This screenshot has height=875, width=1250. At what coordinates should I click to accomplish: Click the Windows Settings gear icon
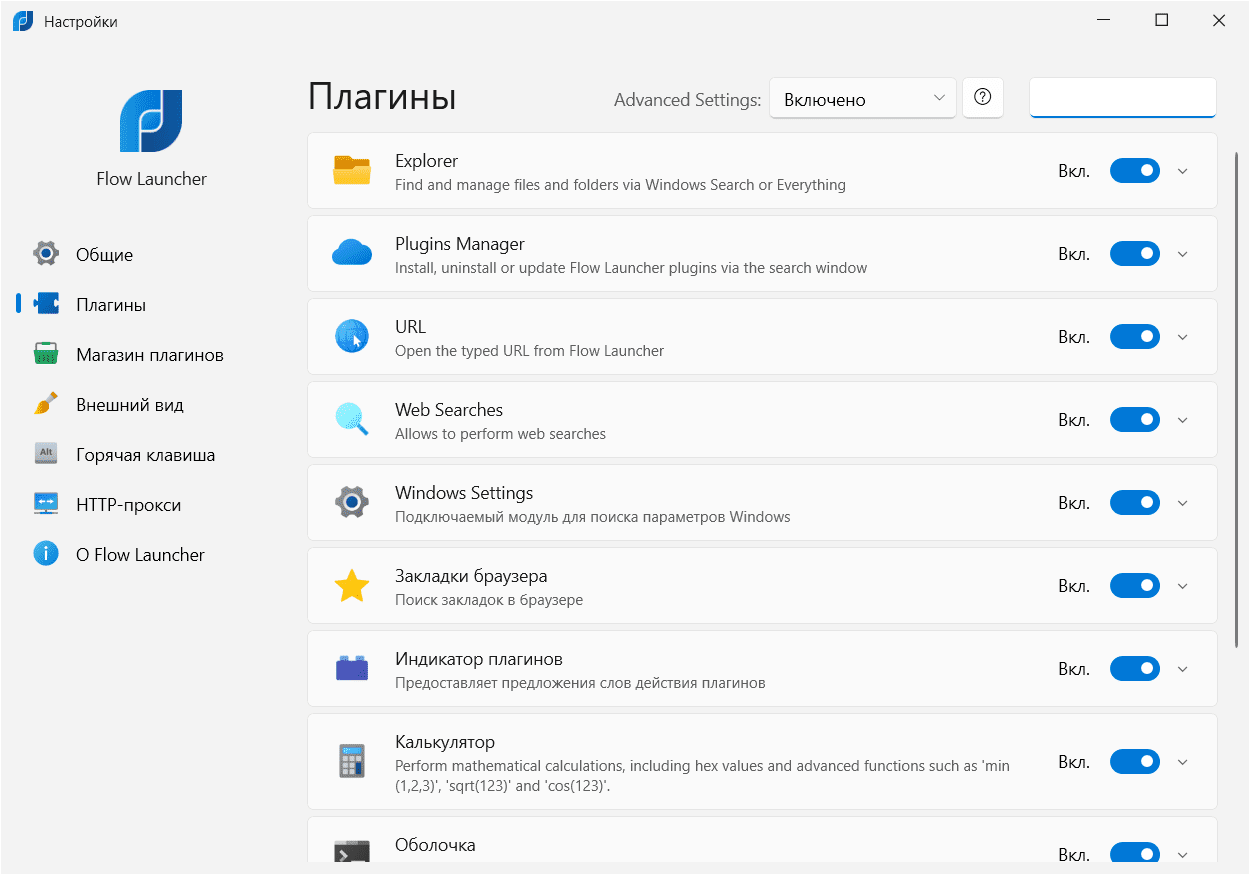click(352, 503)
